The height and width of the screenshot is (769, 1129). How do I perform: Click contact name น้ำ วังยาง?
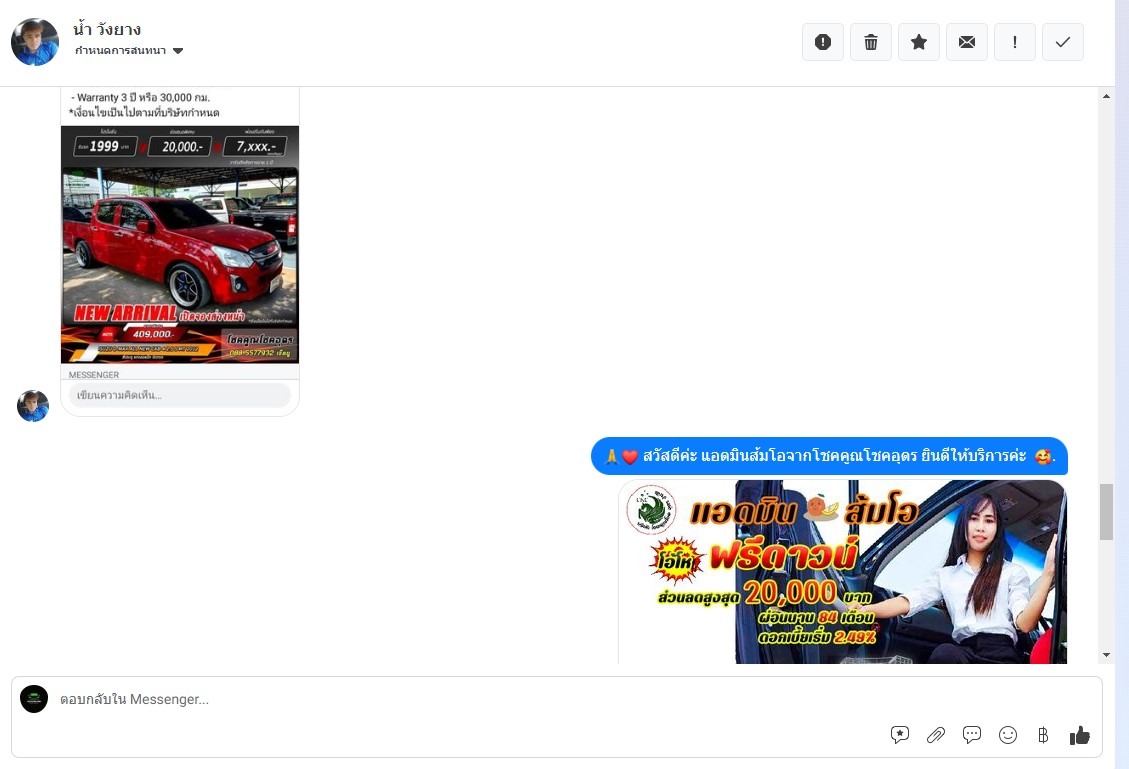point(107,29)
